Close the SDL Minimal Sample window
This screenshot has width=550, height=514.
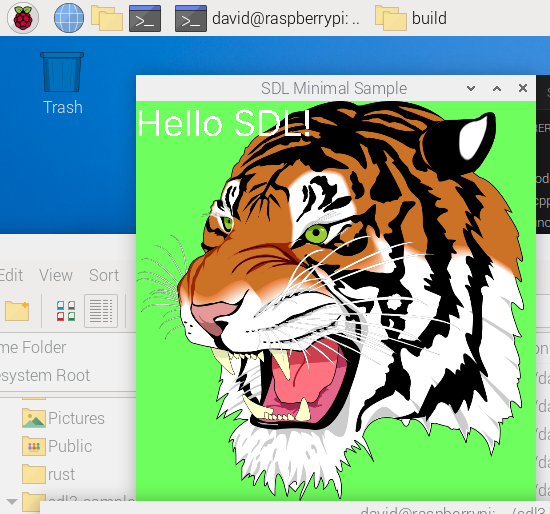point(523,88)
